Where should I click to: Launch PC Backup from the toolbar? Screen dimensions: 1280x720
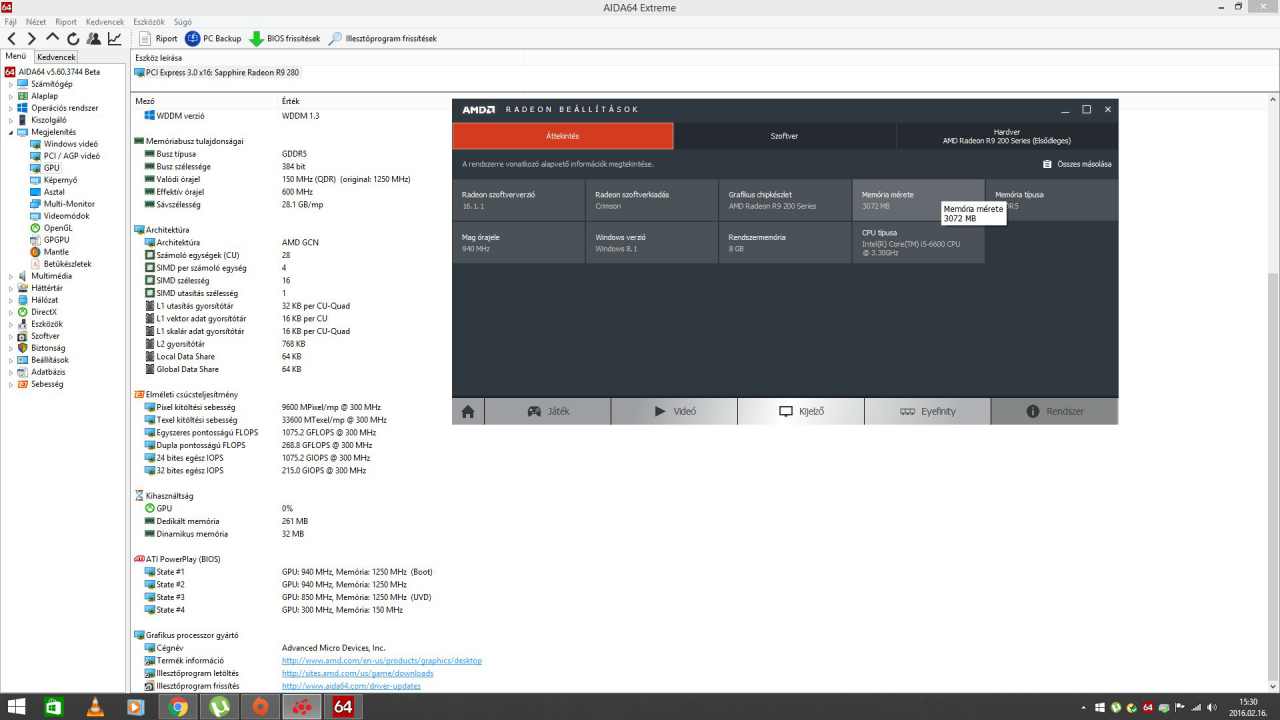[x=213, y=38]
